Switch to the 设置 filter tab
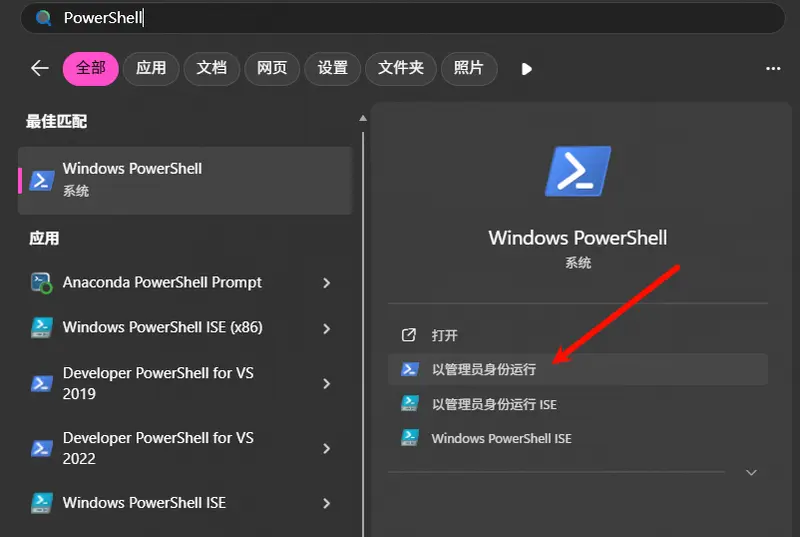The height and width of the screenshot is (537, 800). coord(333,68)
